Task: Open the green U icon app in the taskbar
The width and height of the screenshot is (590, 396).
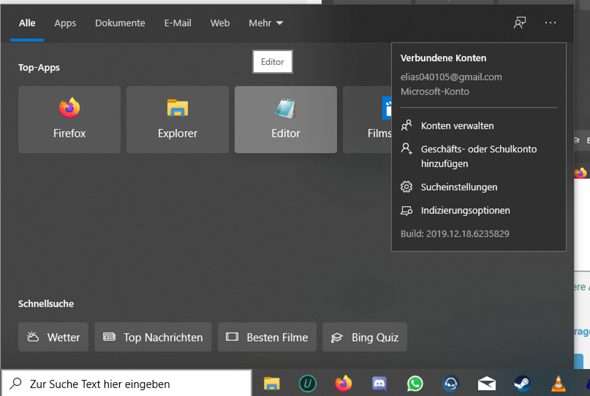Action: pyautogui.click(x=307, y=384)
